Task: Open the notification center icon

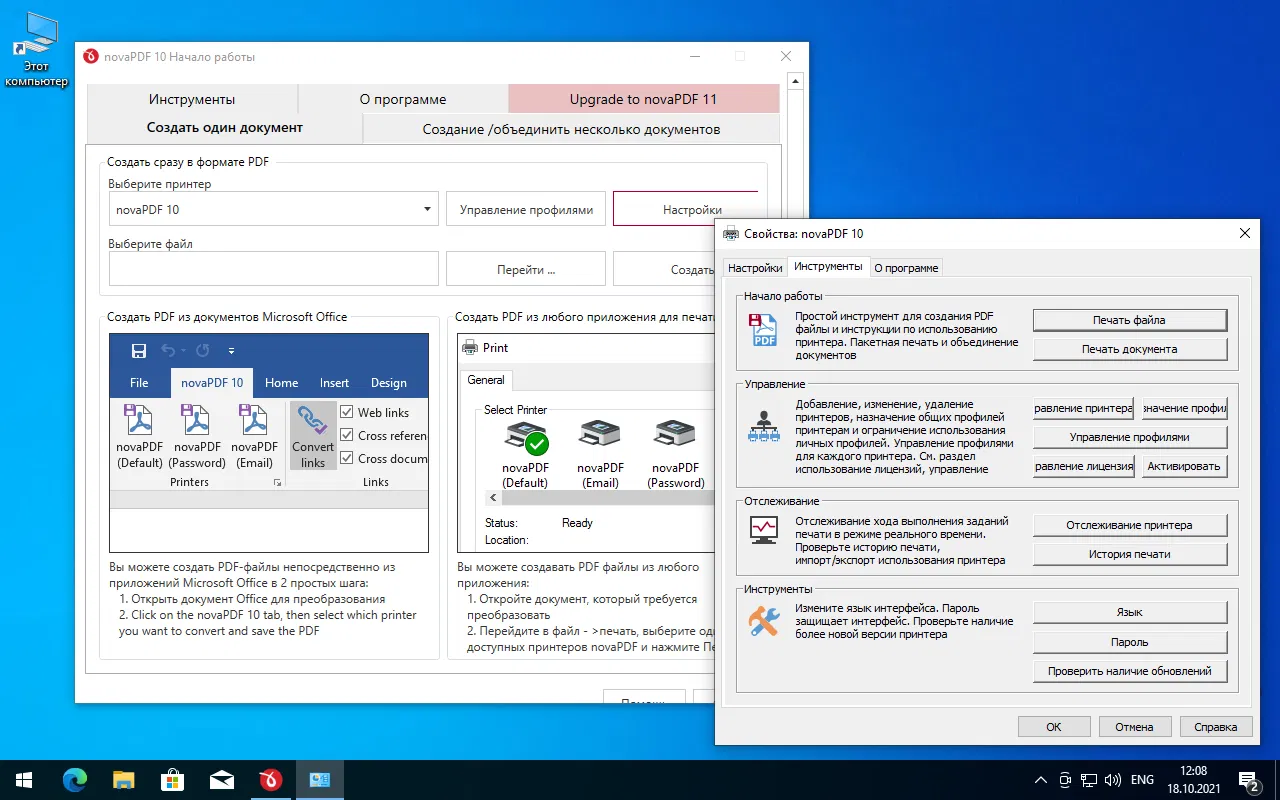Action: [x=1249, y=780]
